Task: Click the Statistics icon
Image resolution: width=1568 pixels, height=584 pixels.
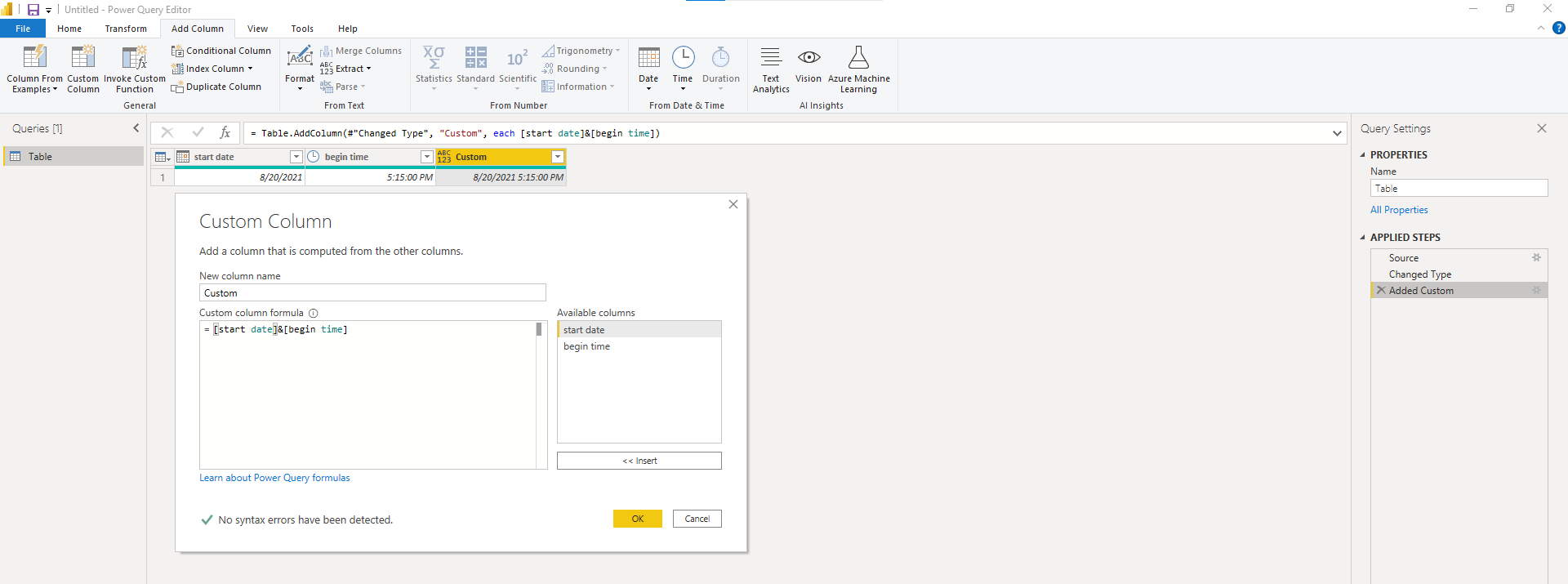Action: (434, 57)
